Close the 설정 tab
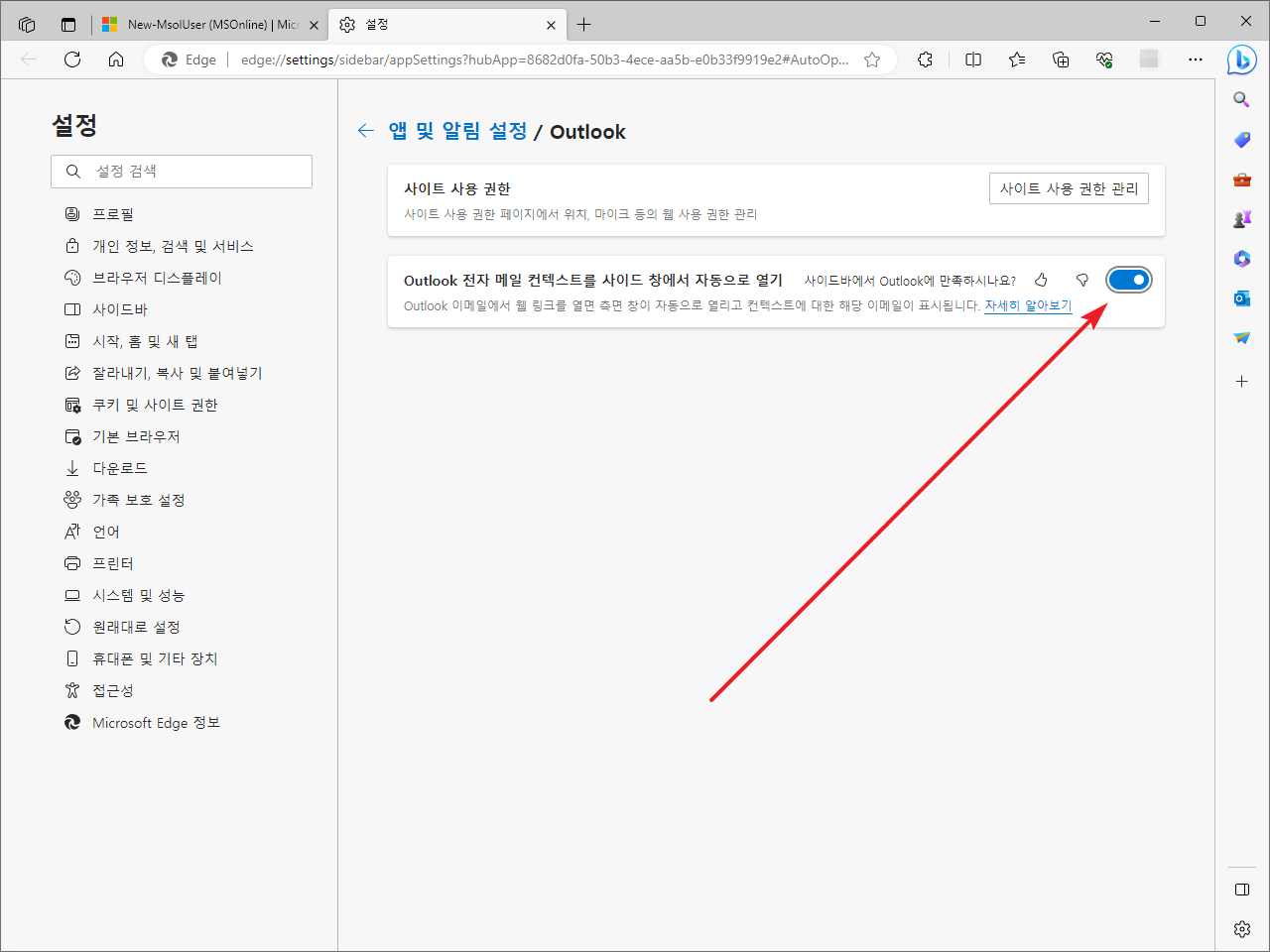The height and width of the screenshot is (952, 1270). pos(552,25)
